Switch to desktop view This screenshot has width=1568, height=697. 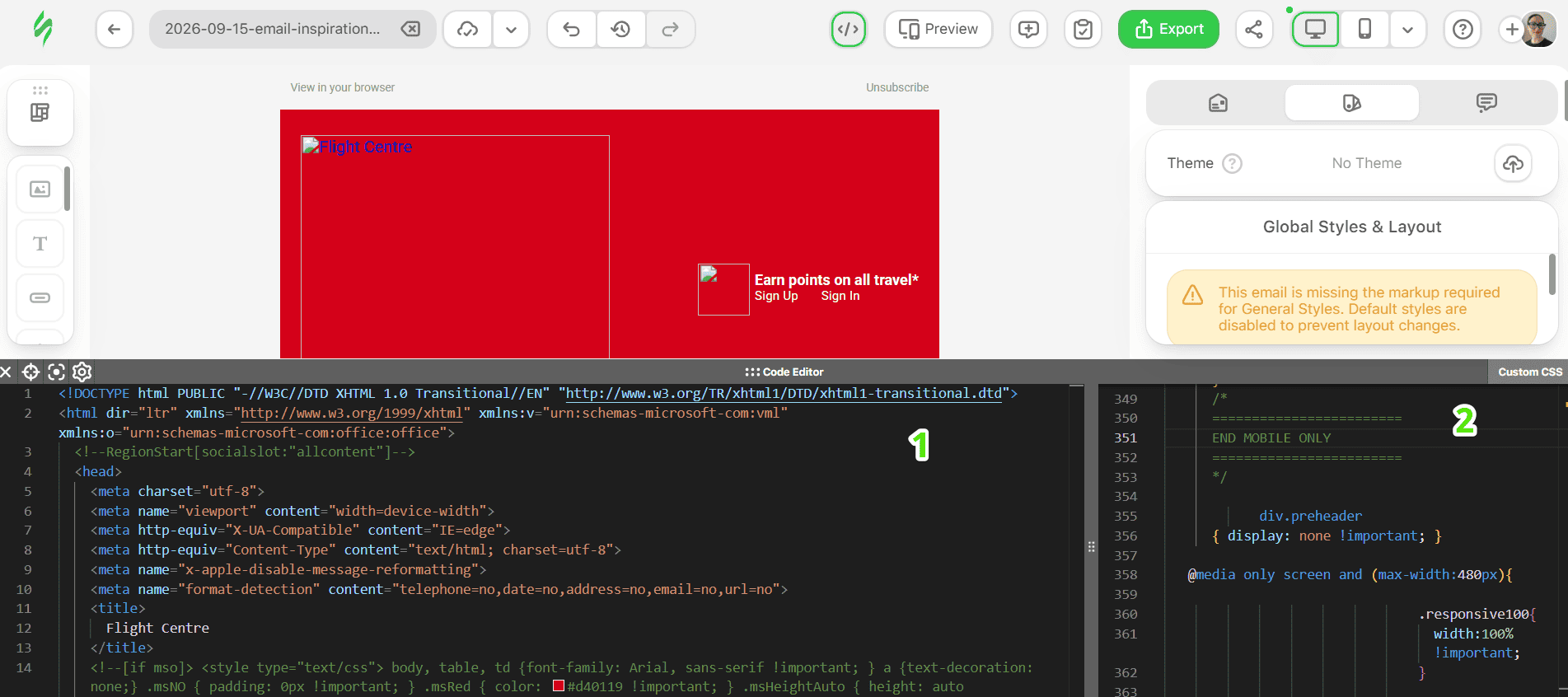click(x=1315, y=30)
